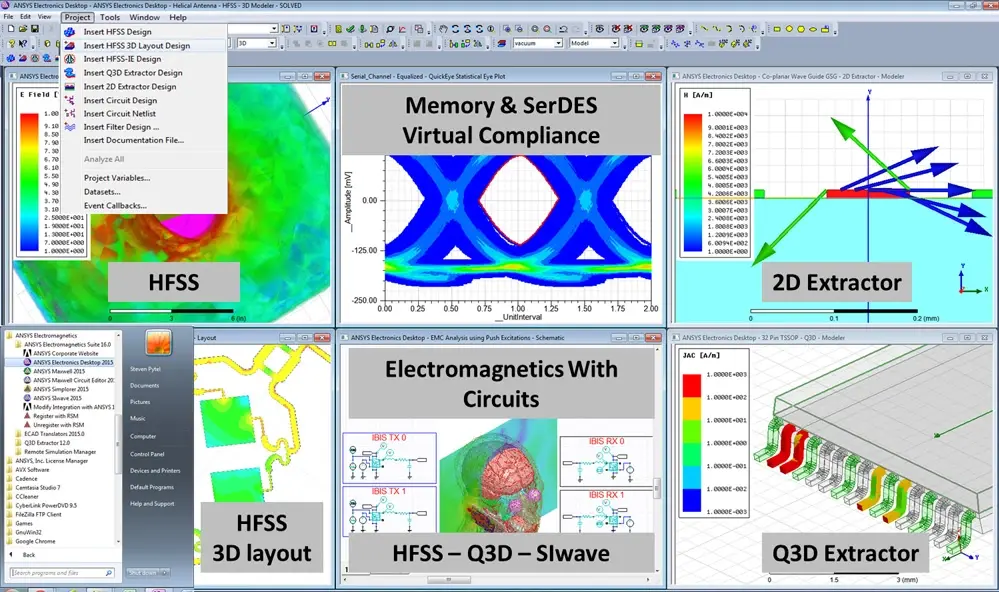
Task: Click the Shut down options arrow
Action: point(164,573)
